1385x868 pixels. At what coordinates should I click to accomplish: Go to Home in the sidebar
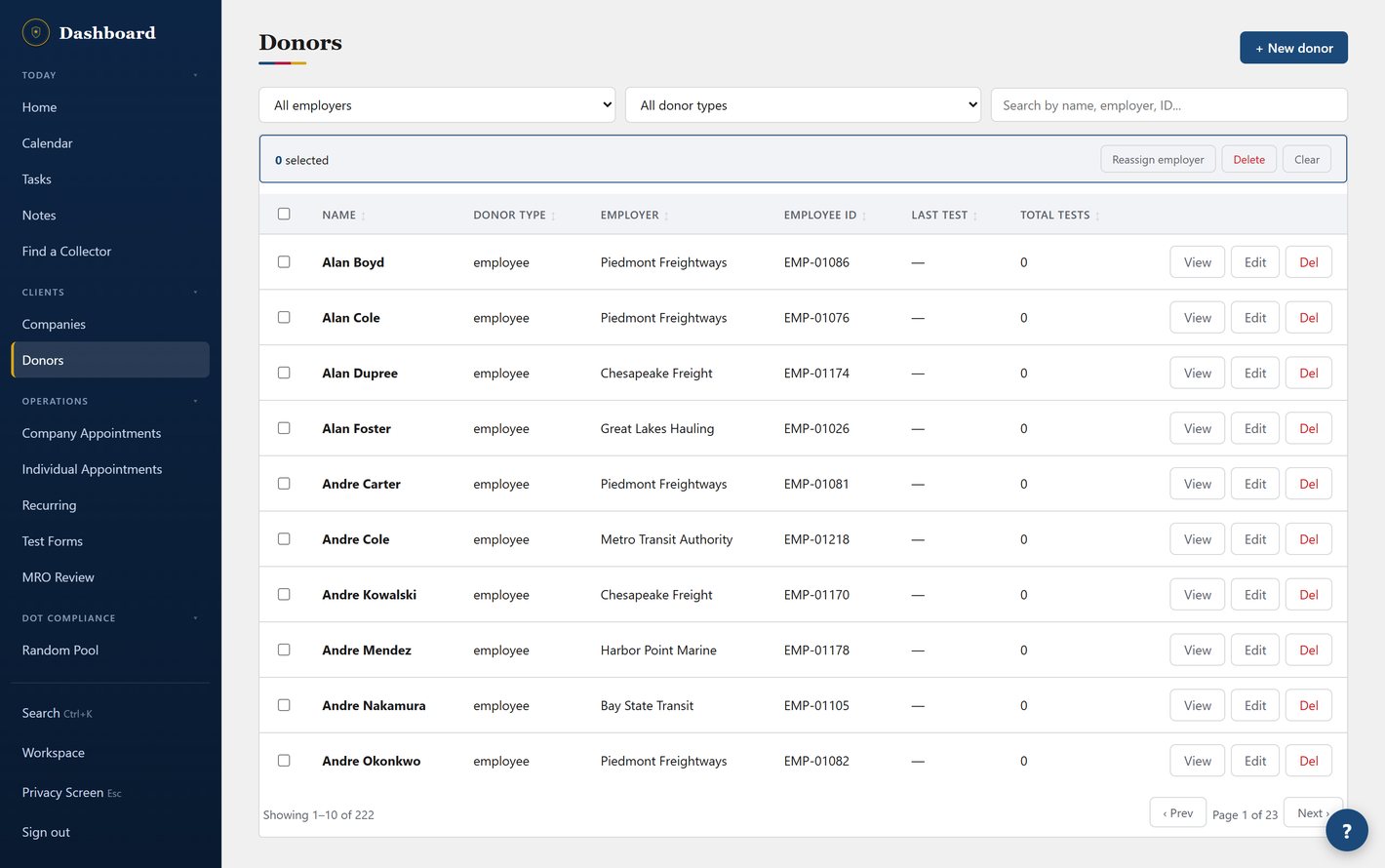110,107
